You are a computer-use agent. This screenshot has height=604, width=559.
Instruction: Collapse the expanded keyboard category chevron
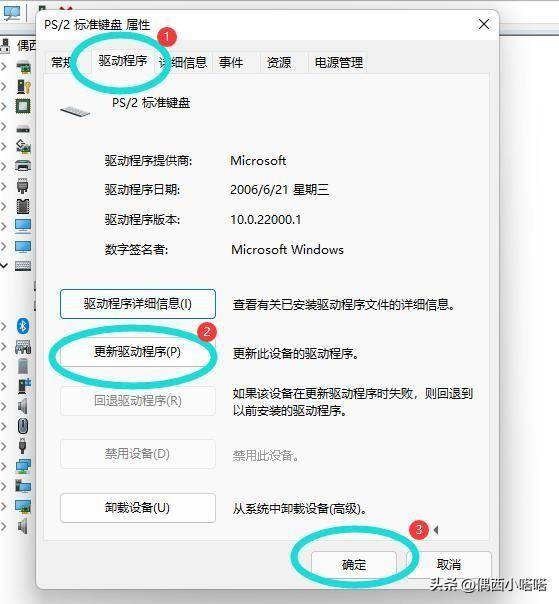pos(4,266)
